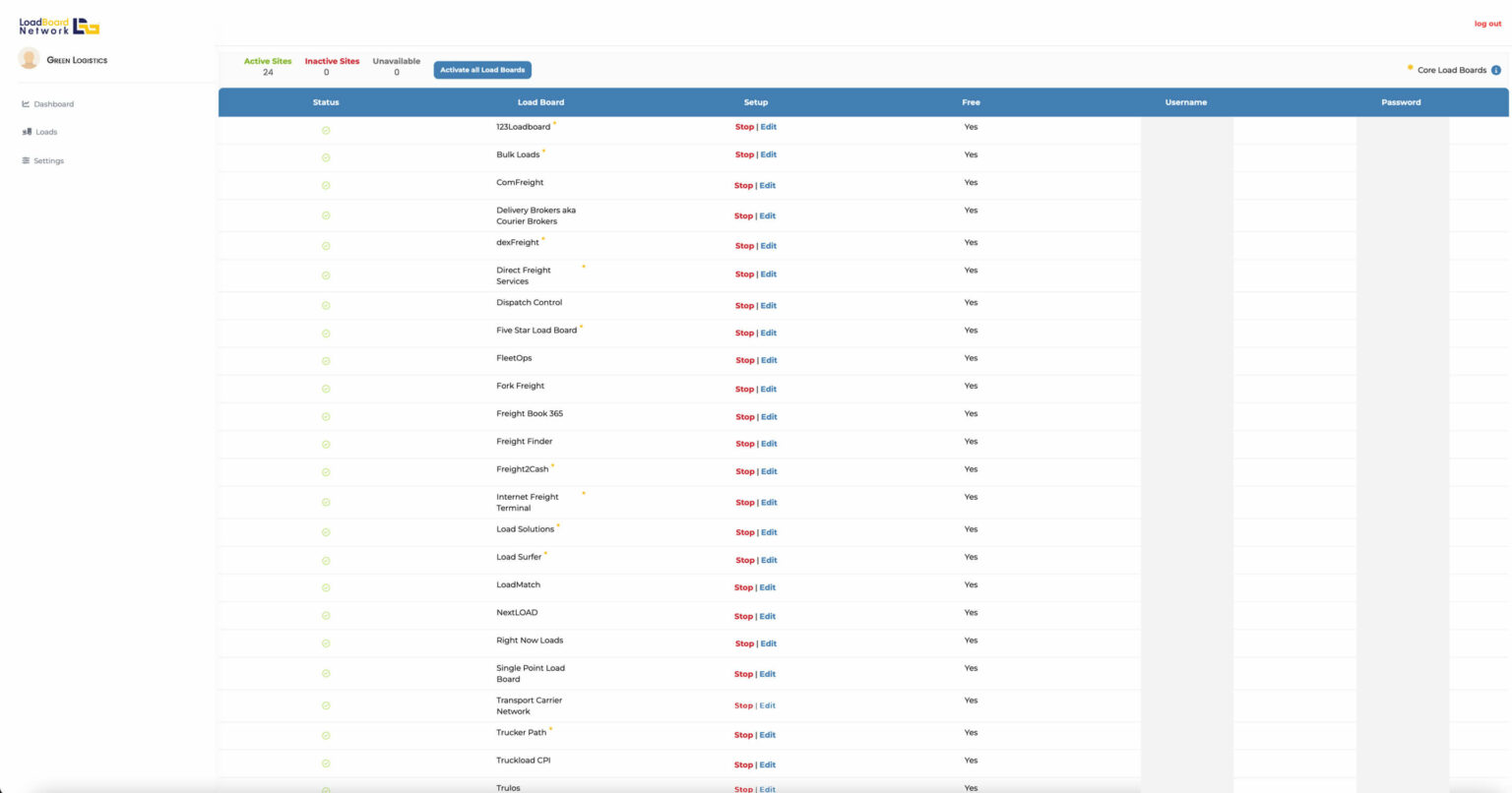Click the Loads icon in the sidebar
1512x793 pixels.
pos(27,131)
